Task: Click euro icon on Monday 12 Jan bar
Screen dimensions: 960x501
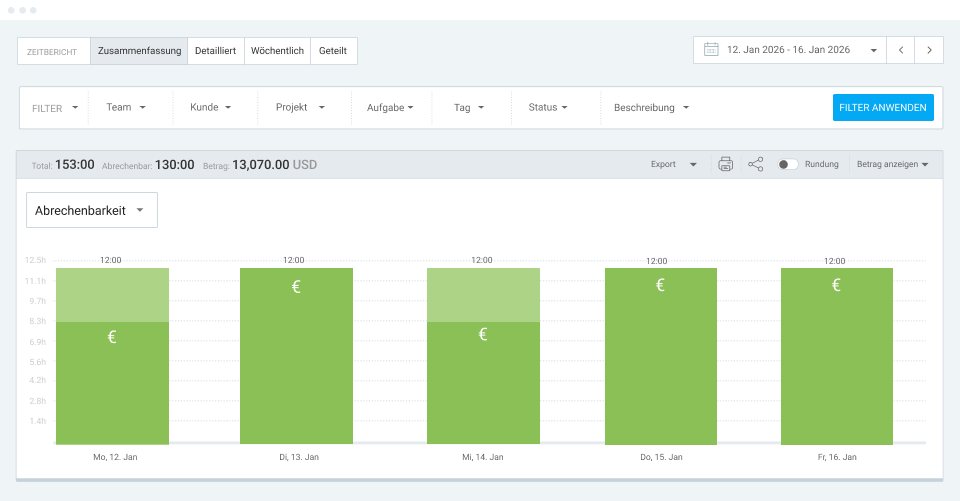Action: tap(112, 337)
